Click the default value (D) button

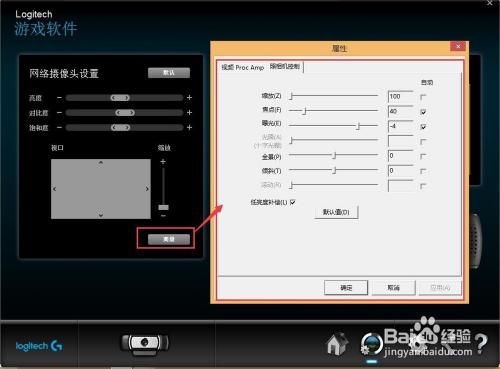pyautogui.click(x=336, y=212)
